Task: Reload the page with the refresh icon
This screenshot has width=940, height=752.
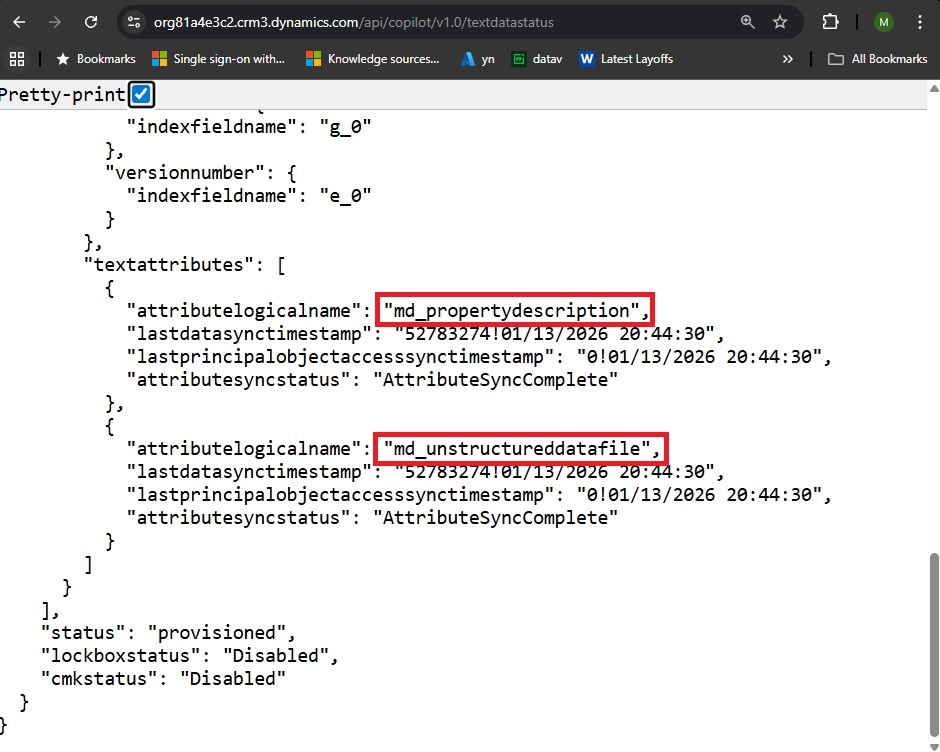Action: [91, 22]
